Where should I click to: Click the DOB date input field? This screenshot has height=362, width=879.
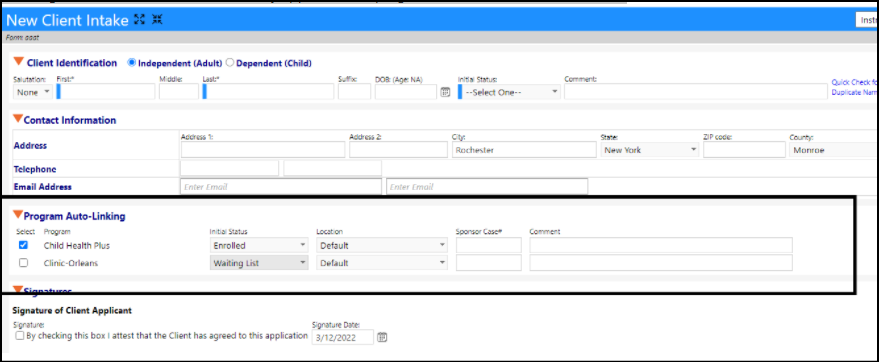(x=406, y=92)
